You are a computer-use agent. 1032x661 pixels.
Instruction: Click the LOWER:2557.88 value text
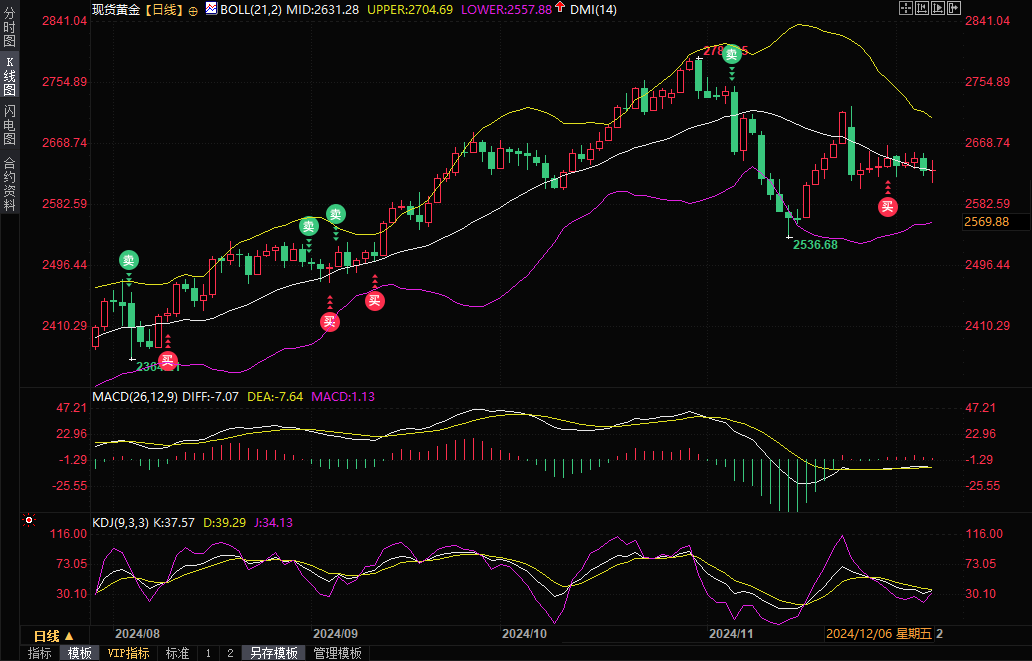[506, 9]
